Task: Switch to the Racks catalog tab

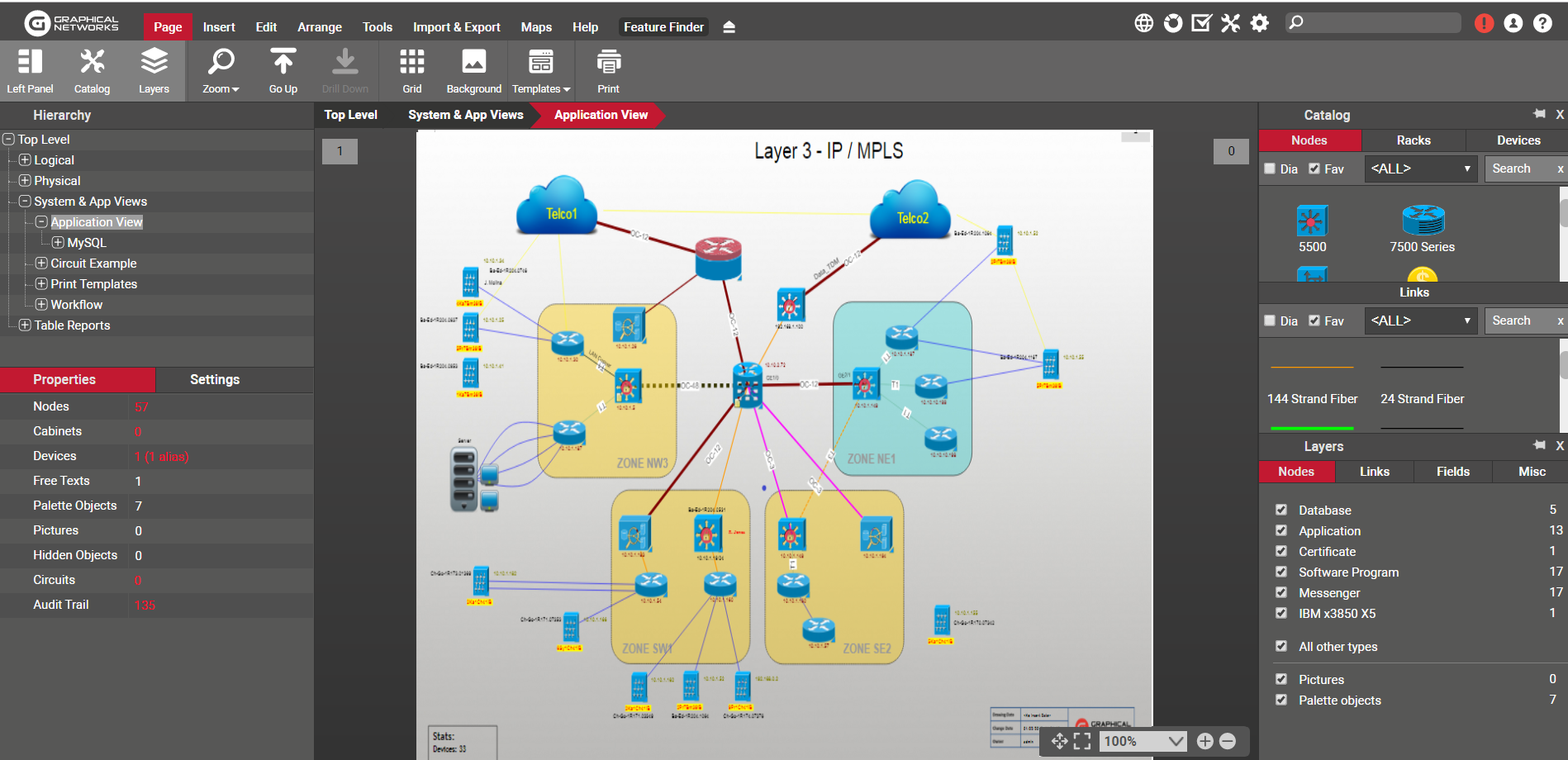Action: 1413,140
